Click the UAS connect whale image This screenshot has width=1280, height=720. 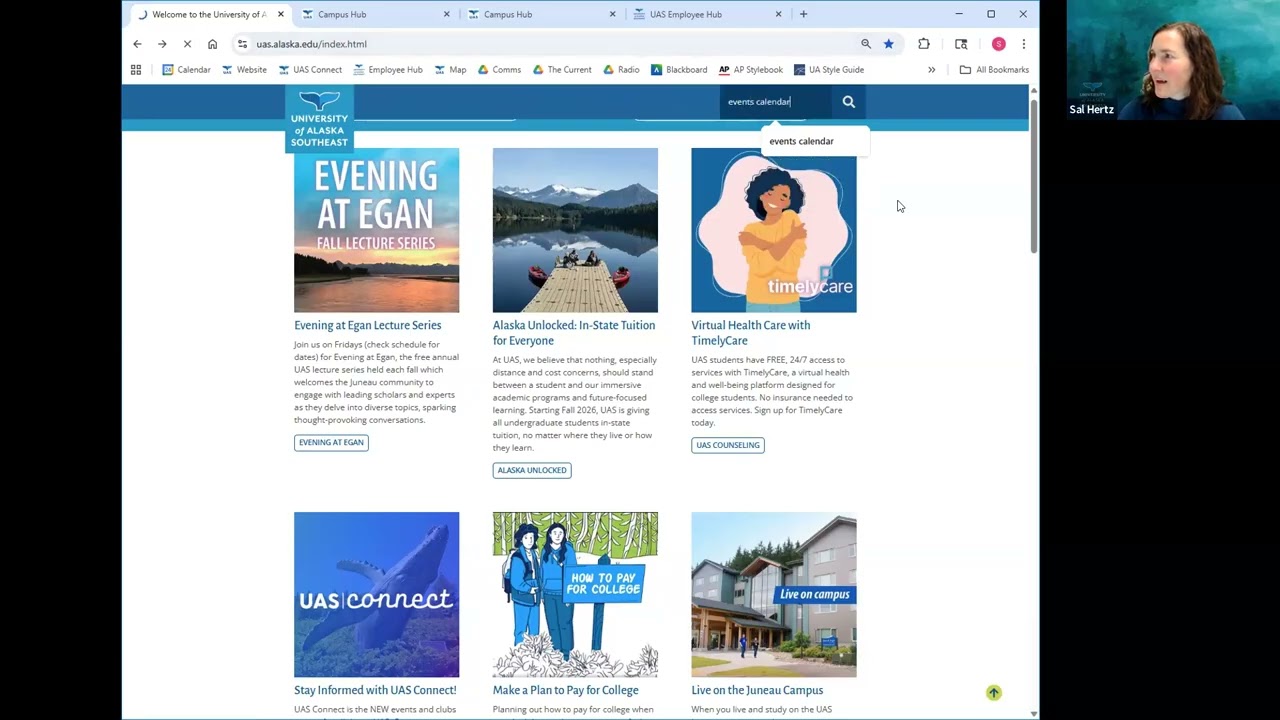tap(376, 595)
